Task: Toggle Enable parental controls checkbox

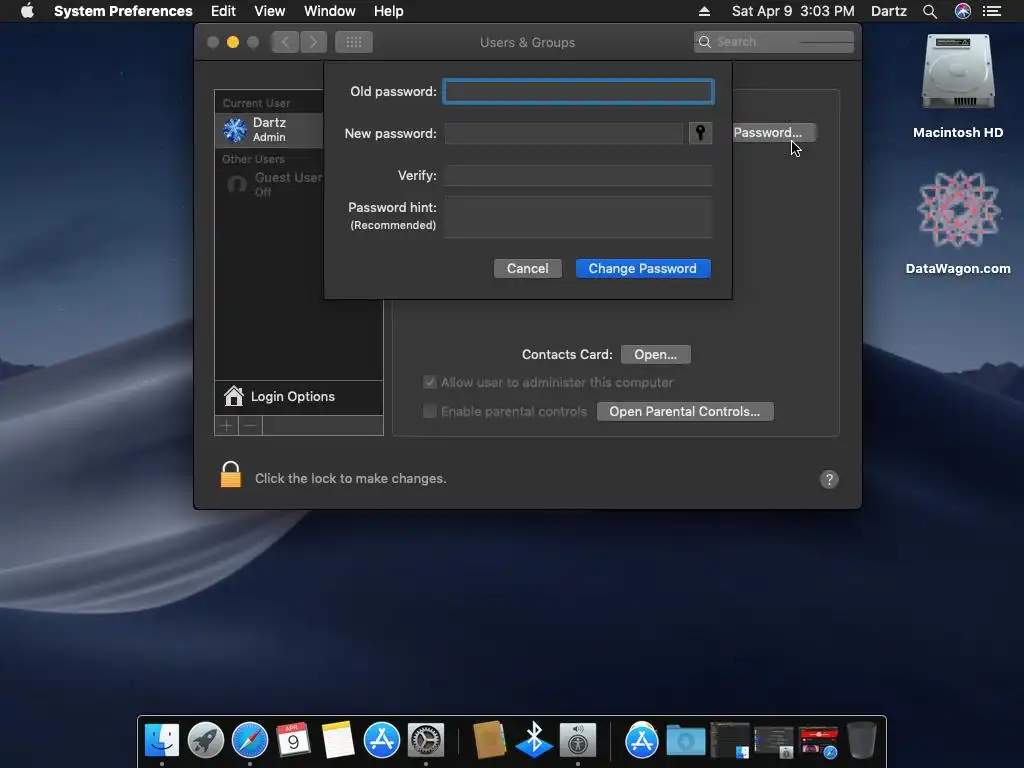Action: coord(430,411)
